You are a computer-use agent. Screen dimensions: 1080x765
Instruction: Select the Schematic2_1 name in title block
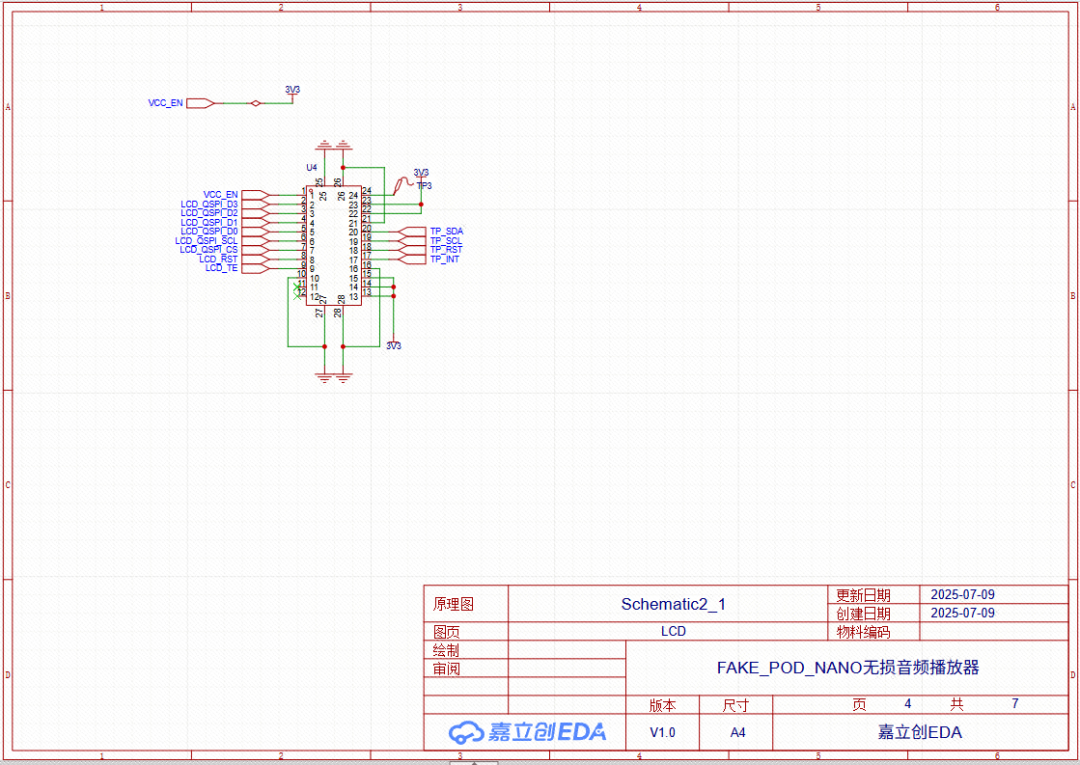point(673,604)
